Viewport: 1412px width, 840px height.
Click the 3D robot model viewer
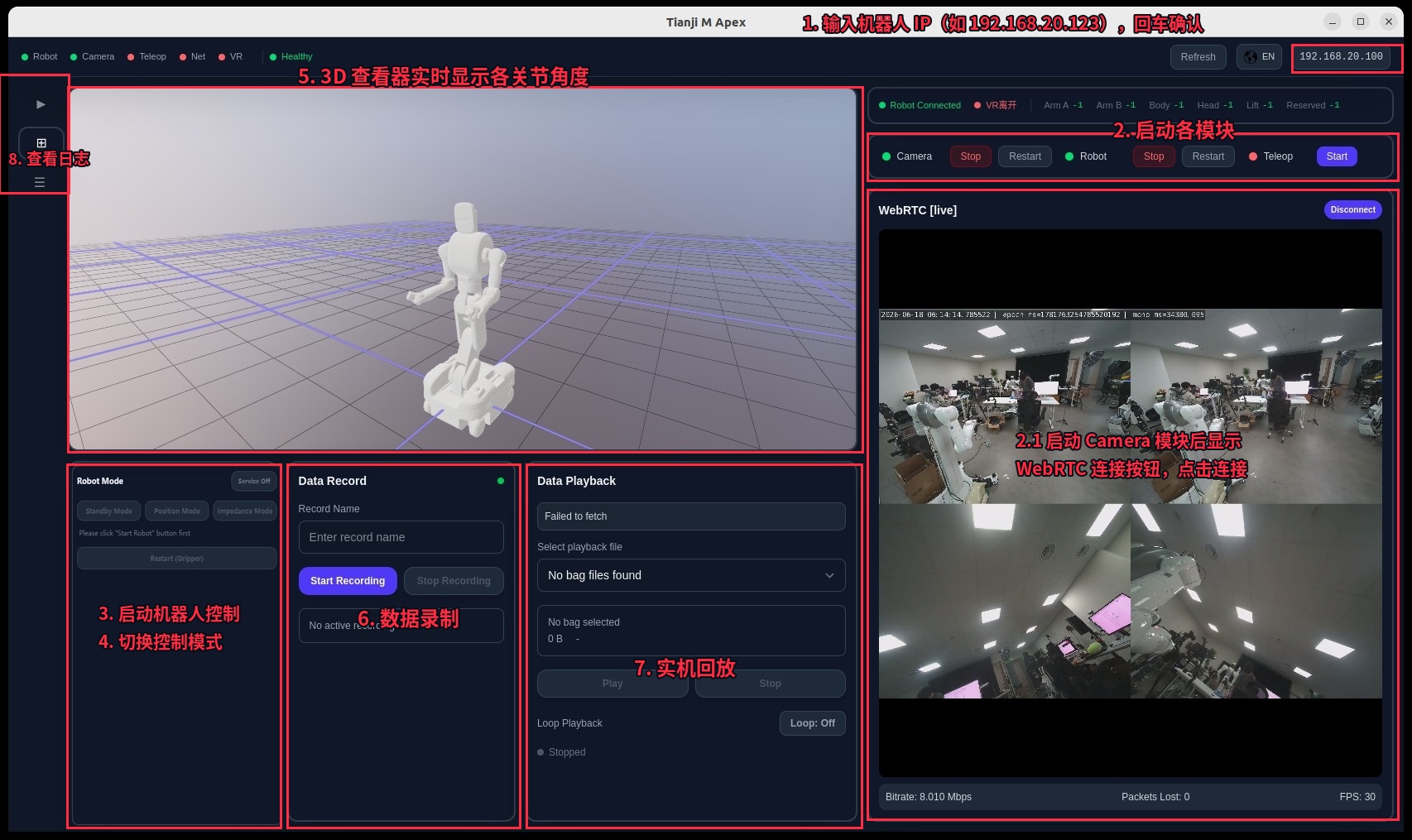click(x=463, y=269)
